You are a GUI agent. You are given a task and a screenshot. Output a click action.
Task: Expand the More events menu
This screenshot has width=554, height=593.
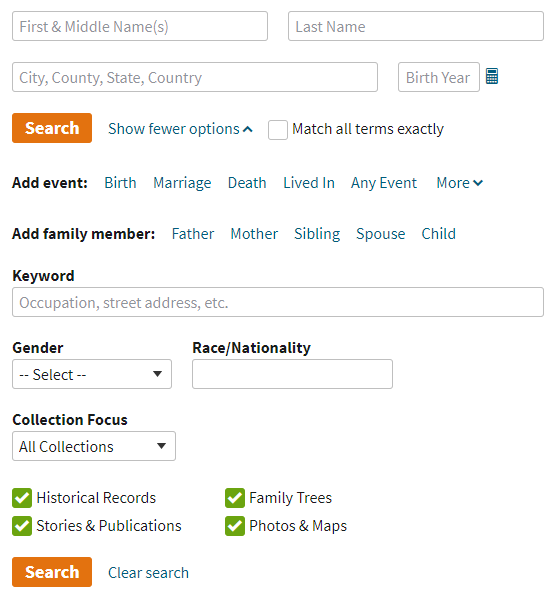coord(459,183)
